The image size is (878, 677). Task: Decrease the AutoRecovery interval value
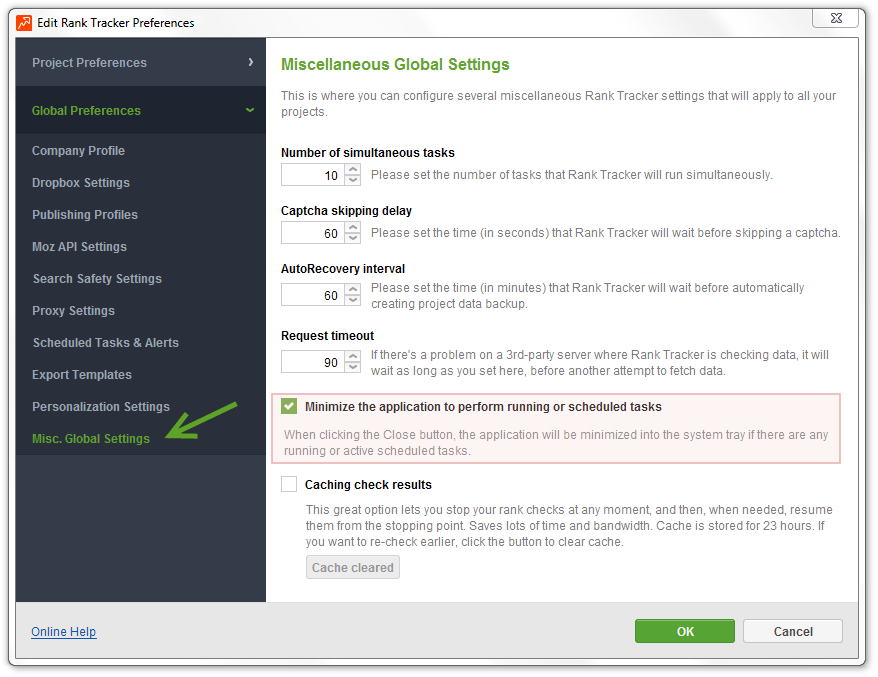352,300
